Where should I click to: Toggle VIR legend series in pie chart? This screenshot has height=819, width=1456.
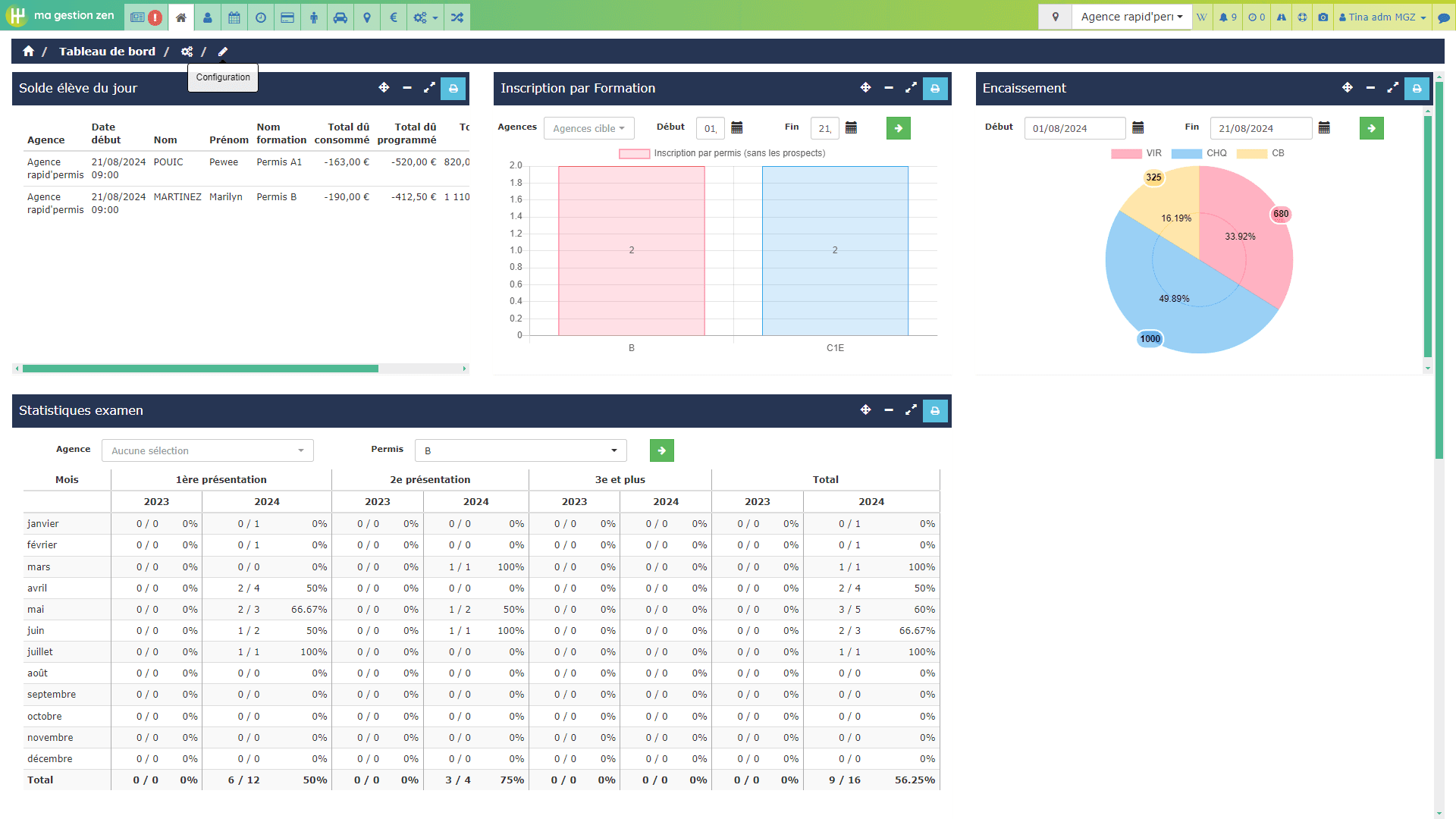[1137, 153]
